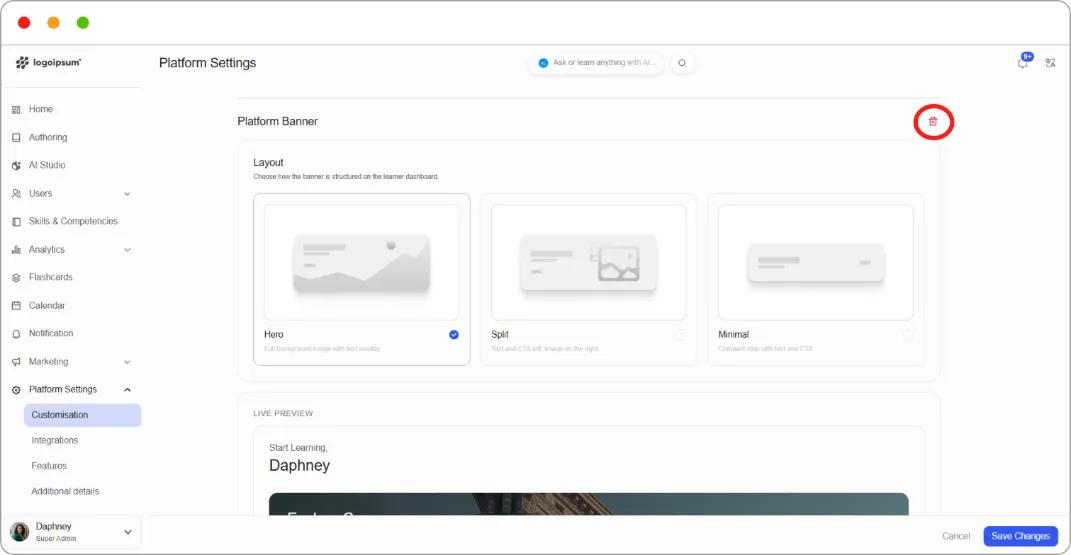The width and height of the screenshot is (1071, 555).
Task: Click the Analytics sidebar label
Action: coord(46,249)
